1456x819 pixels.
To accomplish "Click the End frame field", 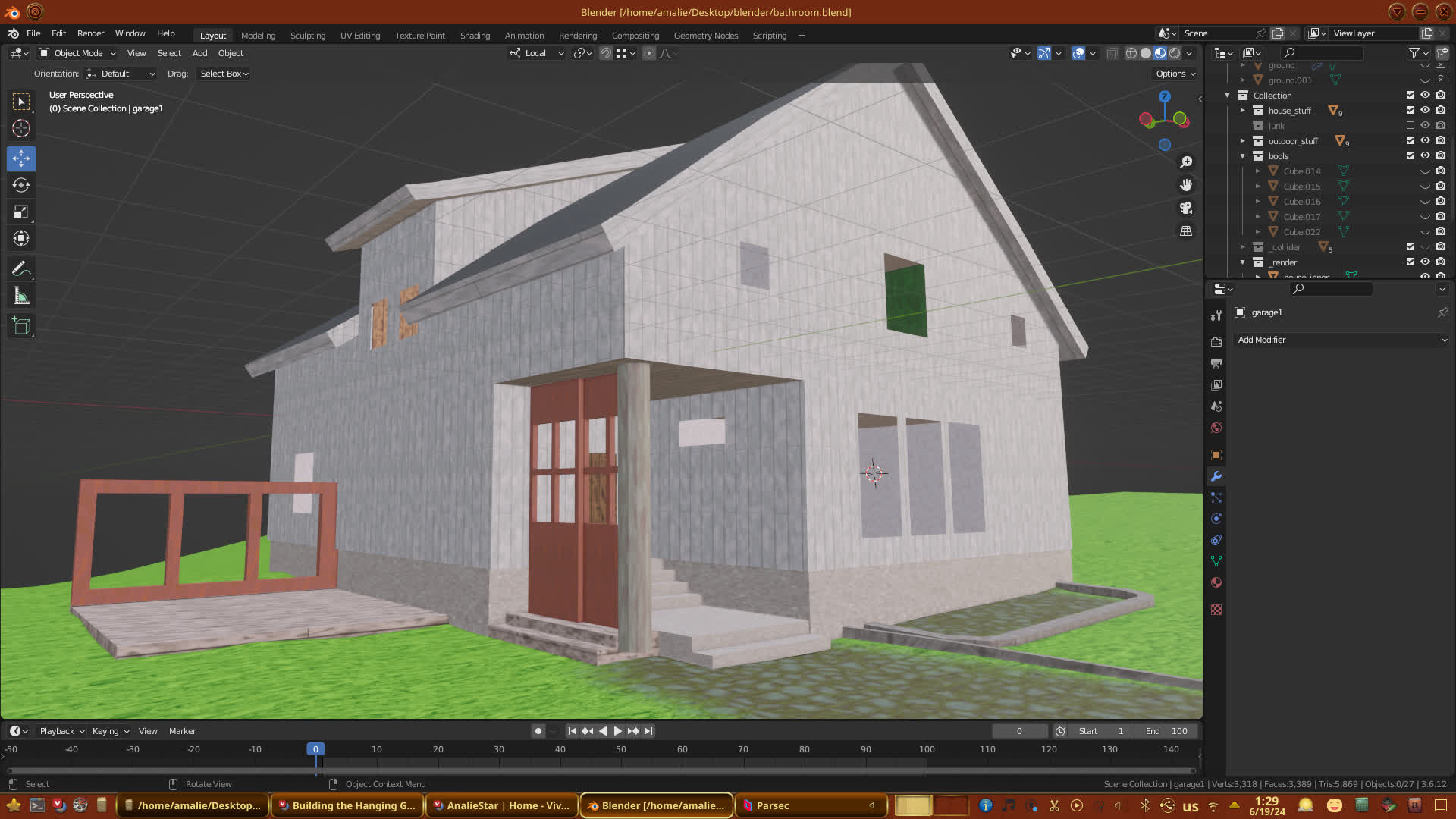I will coord(1166,731).
